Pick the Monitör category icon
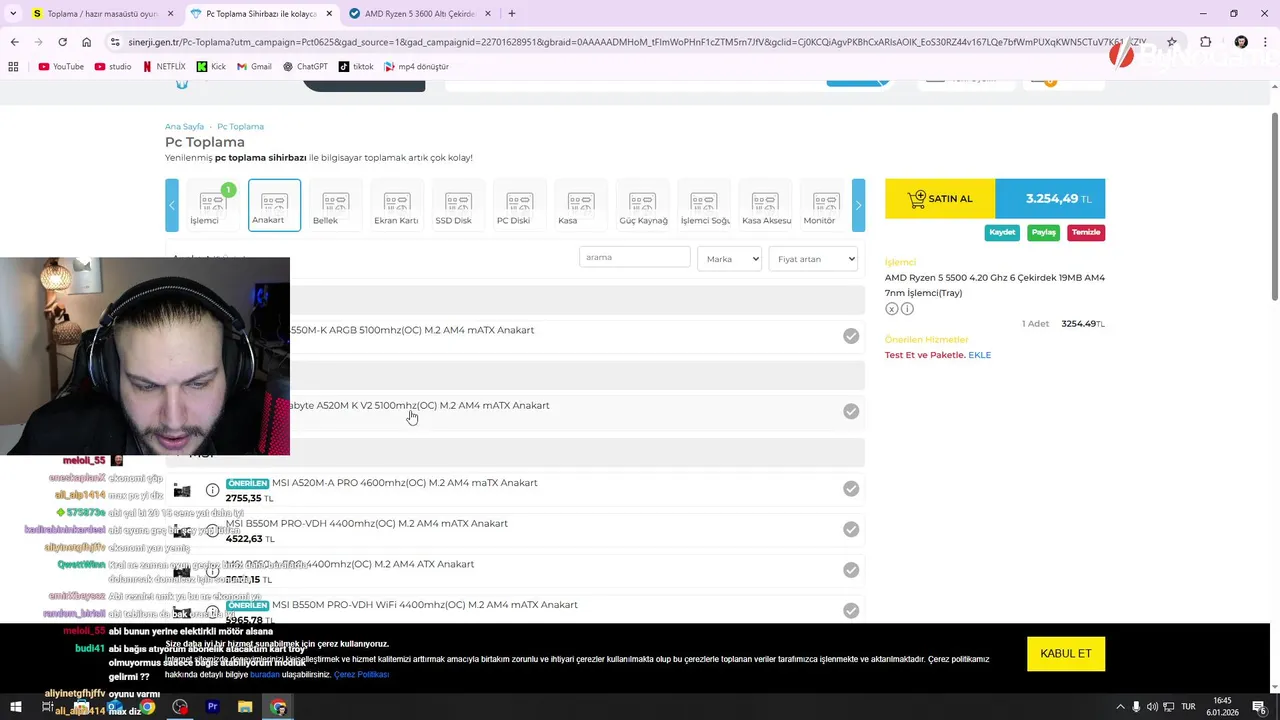 click(826, 205)
